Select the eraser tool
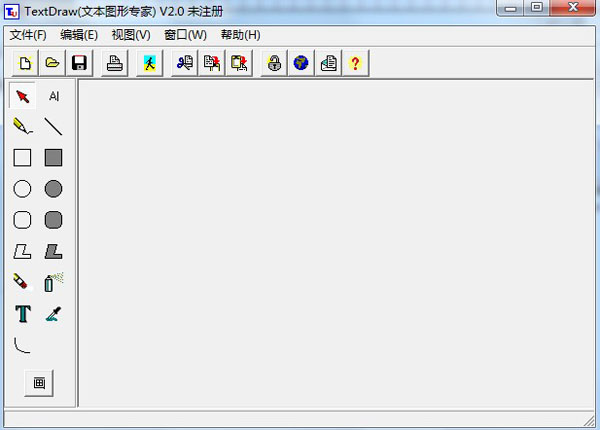Screen dimensions: 600x430 [x=22, y=282]
